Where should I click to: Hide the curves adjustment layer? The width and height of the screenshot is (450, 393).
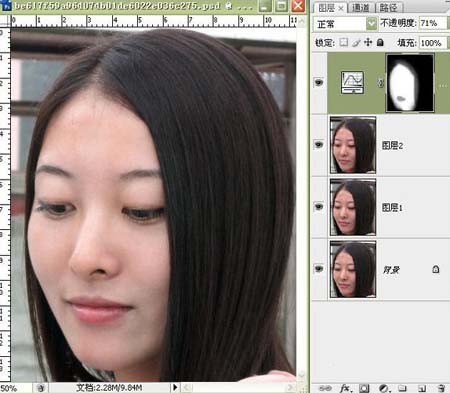click(x=319, y=82)
